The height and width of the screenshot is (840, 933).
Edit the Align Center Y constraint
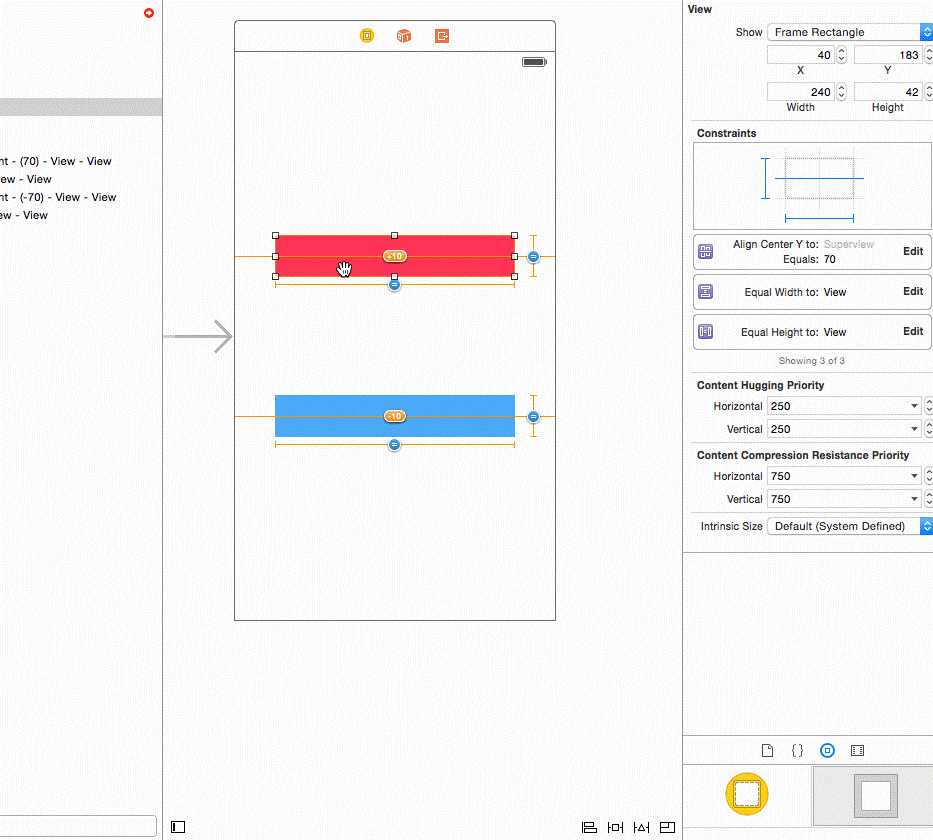point(913,251)
